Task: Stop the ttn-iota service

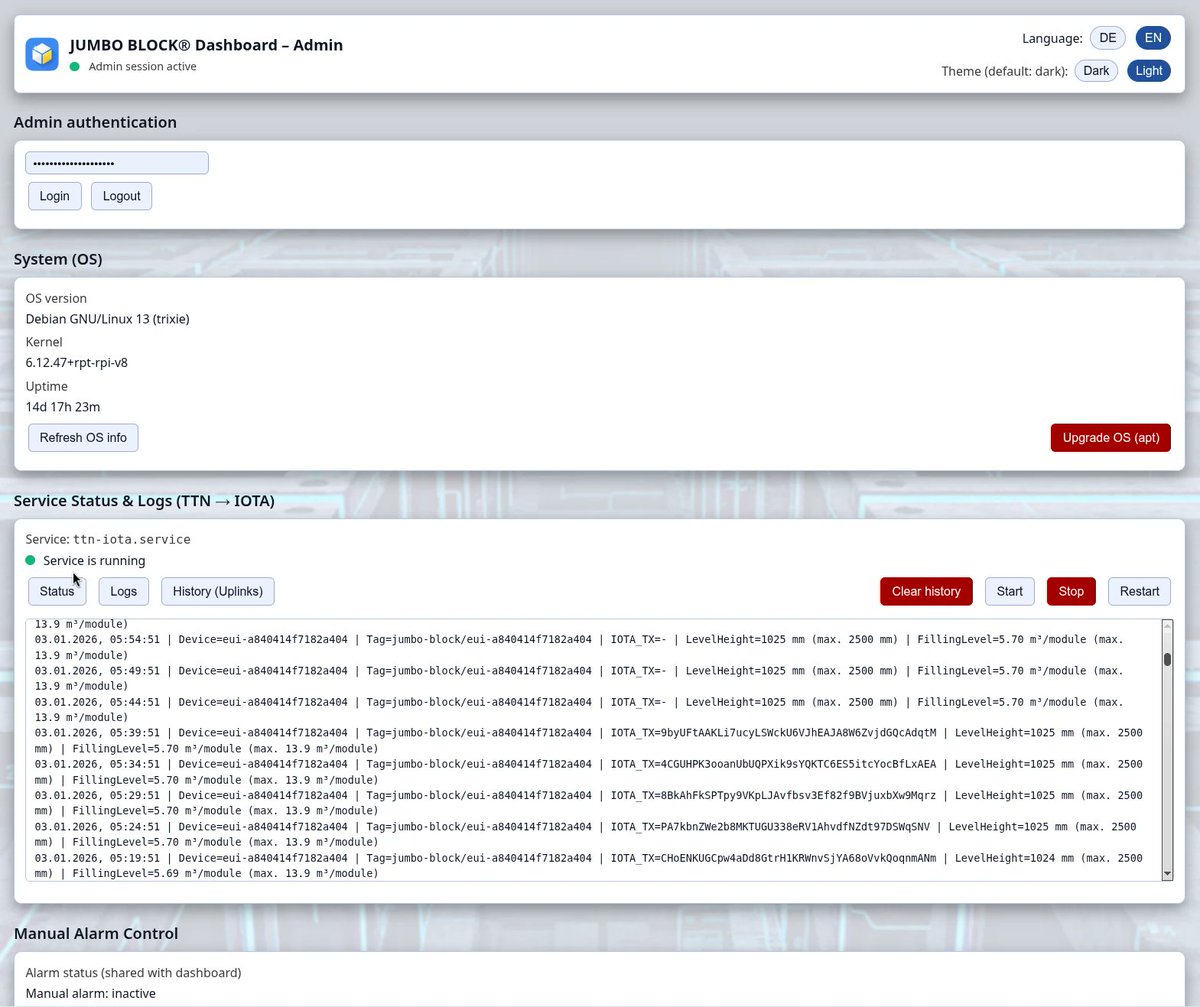Action: tap(1071, 591)
